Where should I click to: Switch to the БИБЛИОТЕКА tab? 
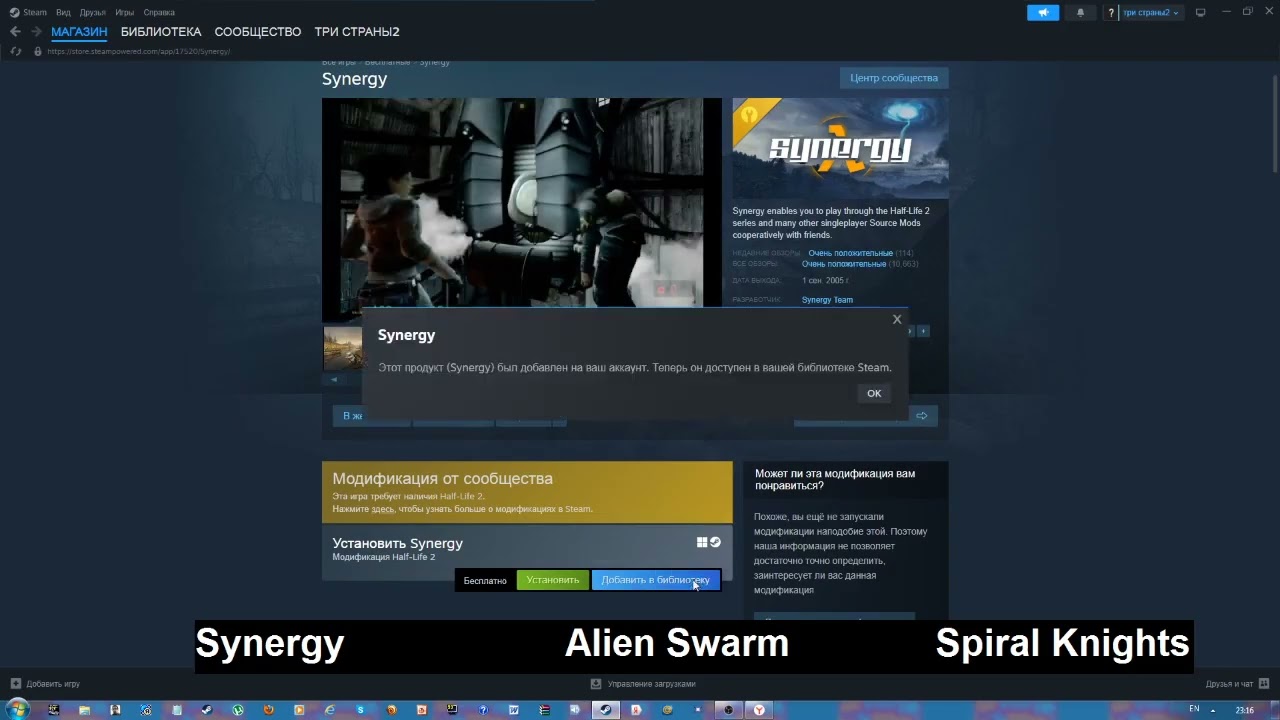point(161,32)
